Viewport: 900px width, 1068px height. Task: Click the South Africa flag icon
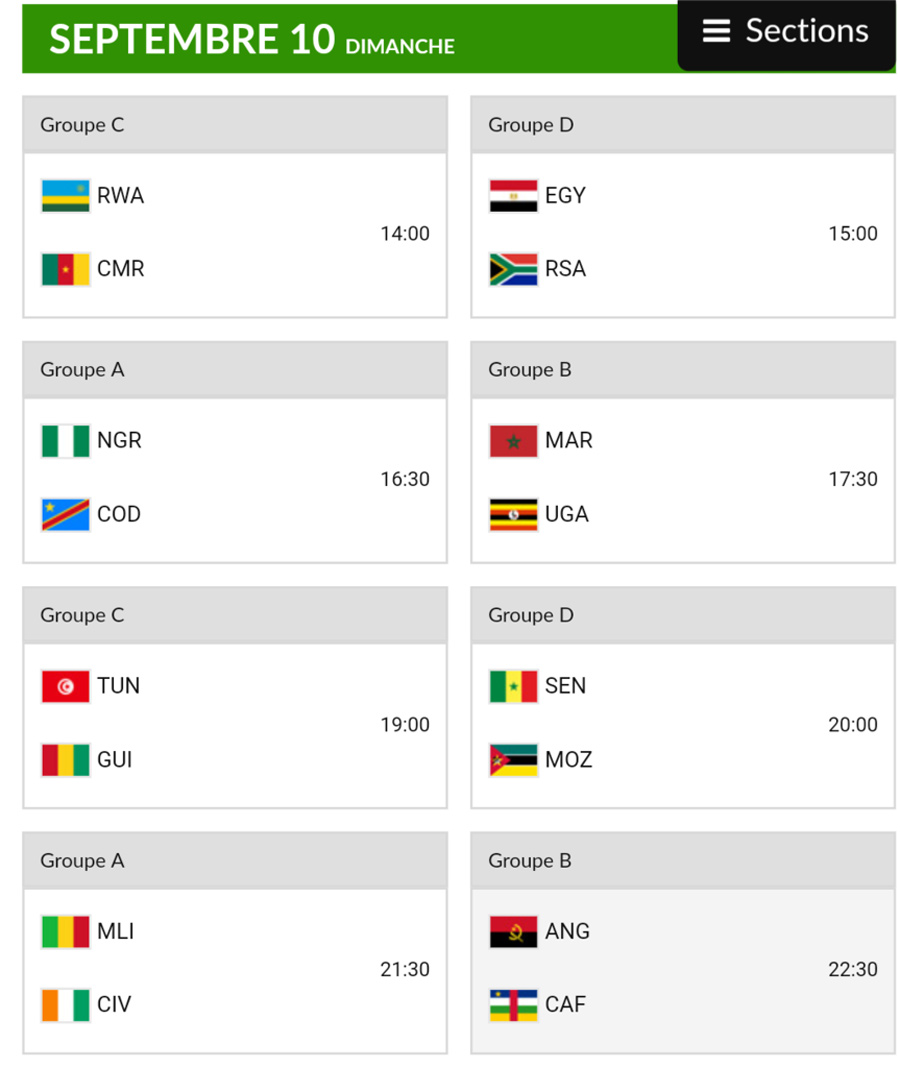click(x=513, y=269)
